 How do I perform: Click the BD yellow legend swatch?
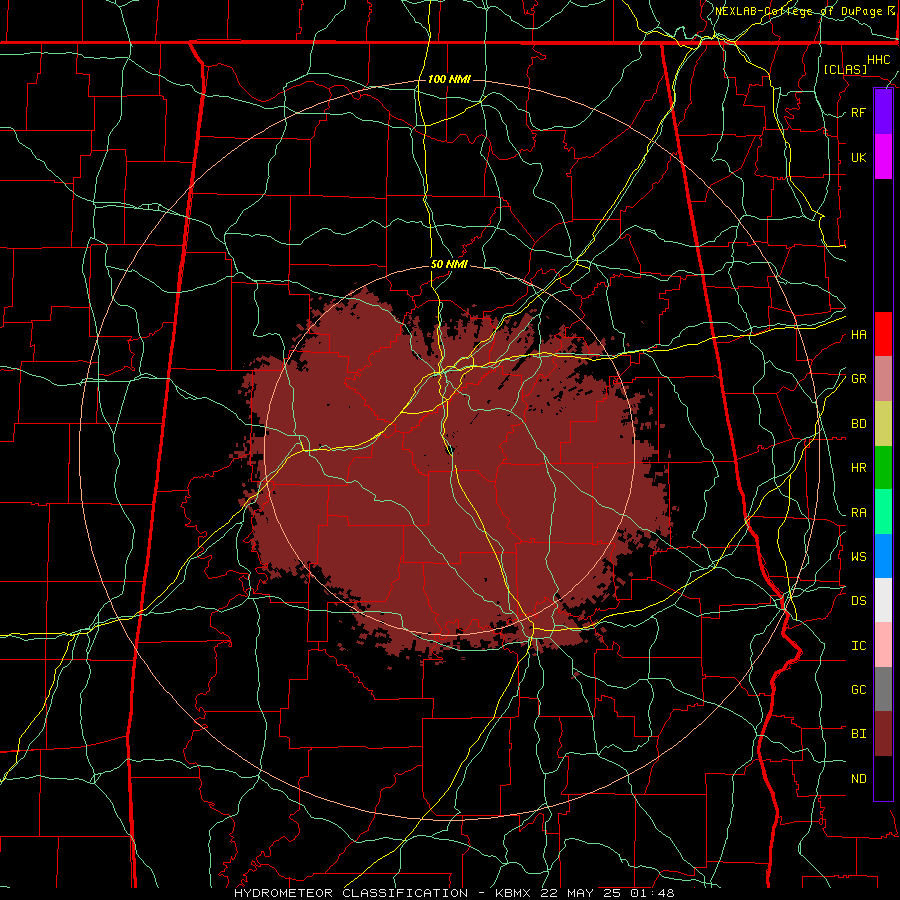click(x=883, y=424)
